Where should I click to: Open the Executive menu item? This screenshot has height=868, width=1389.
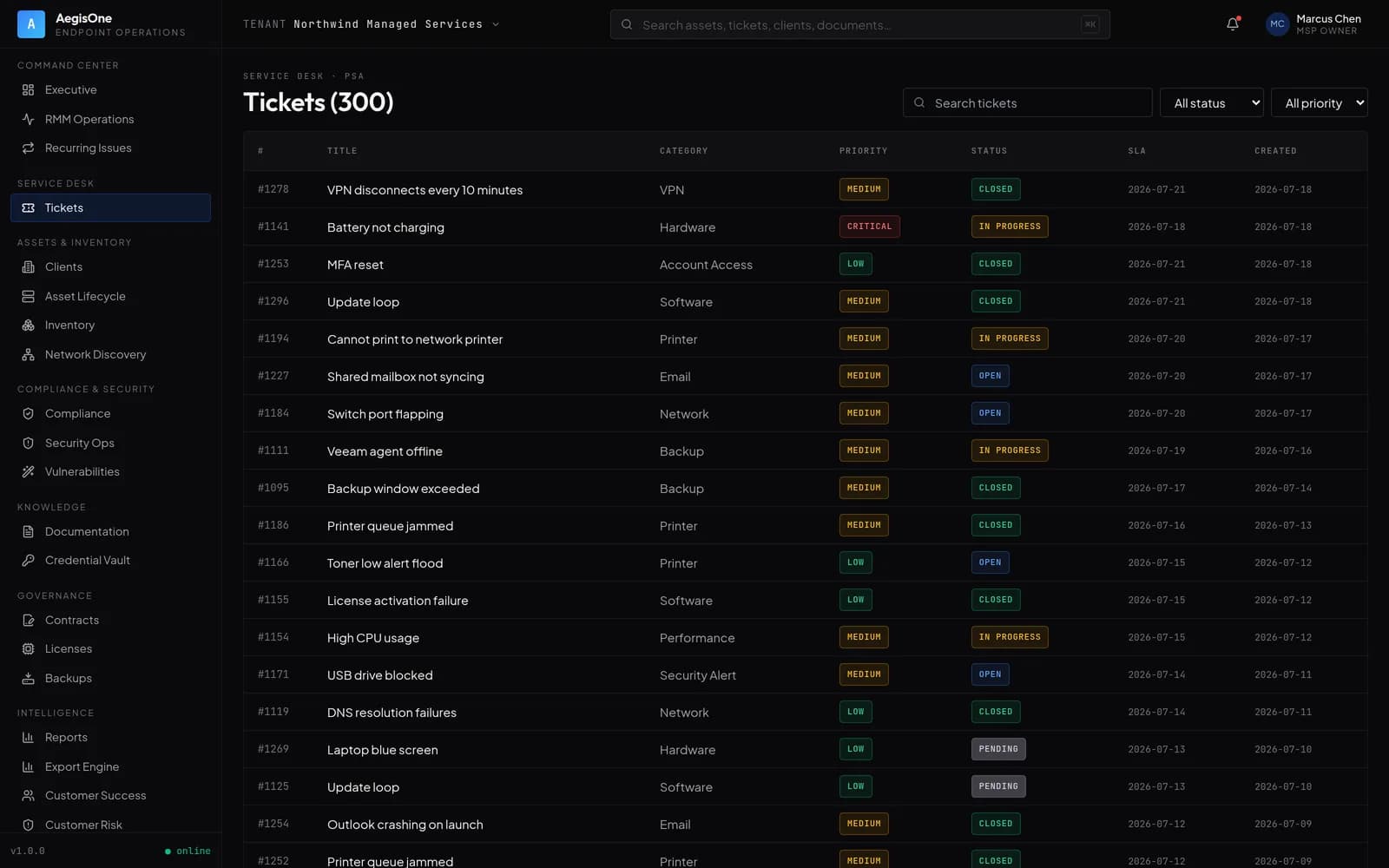click(x=110, y=90)
